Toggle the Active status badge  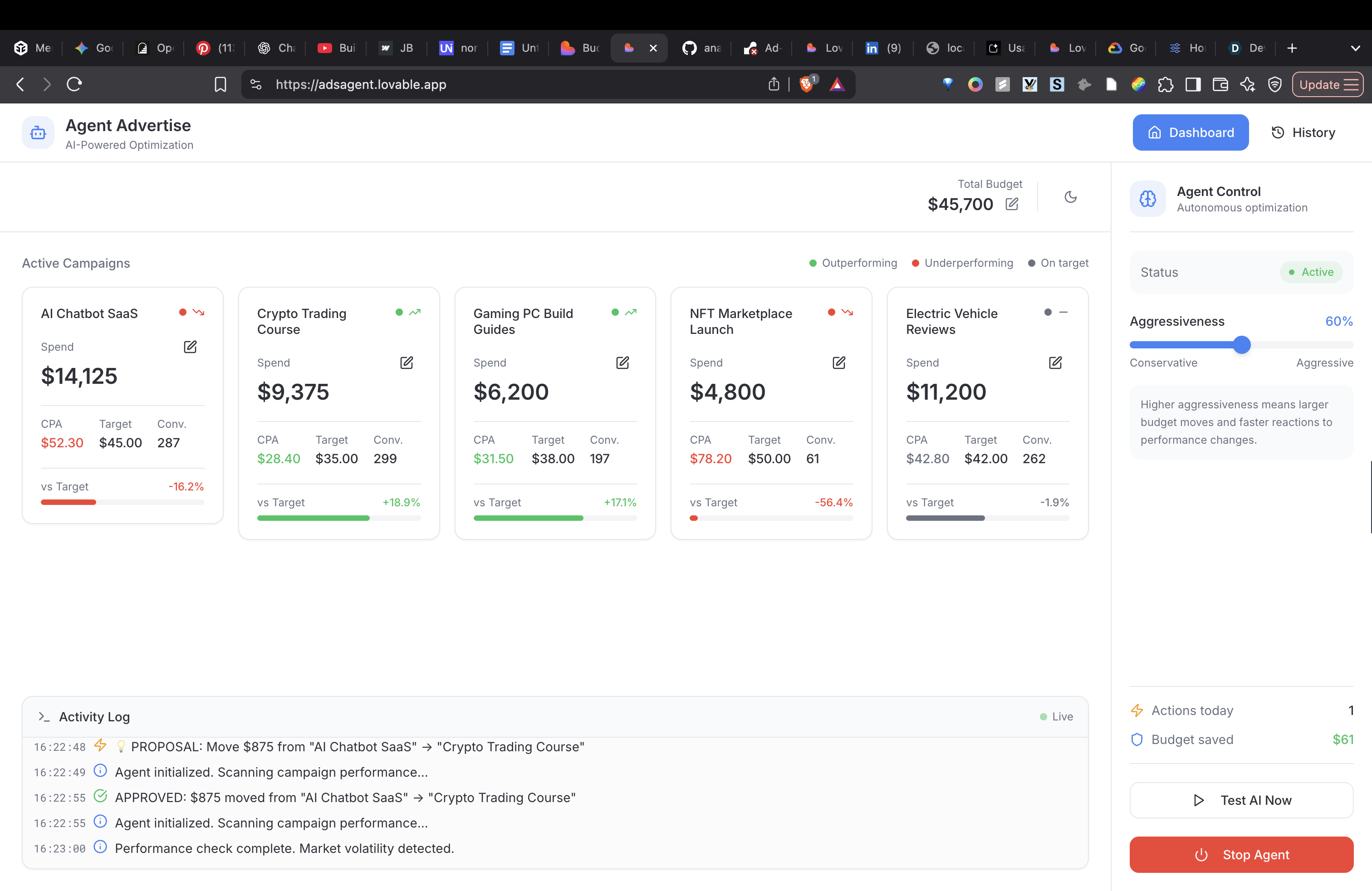(1311, 272)
